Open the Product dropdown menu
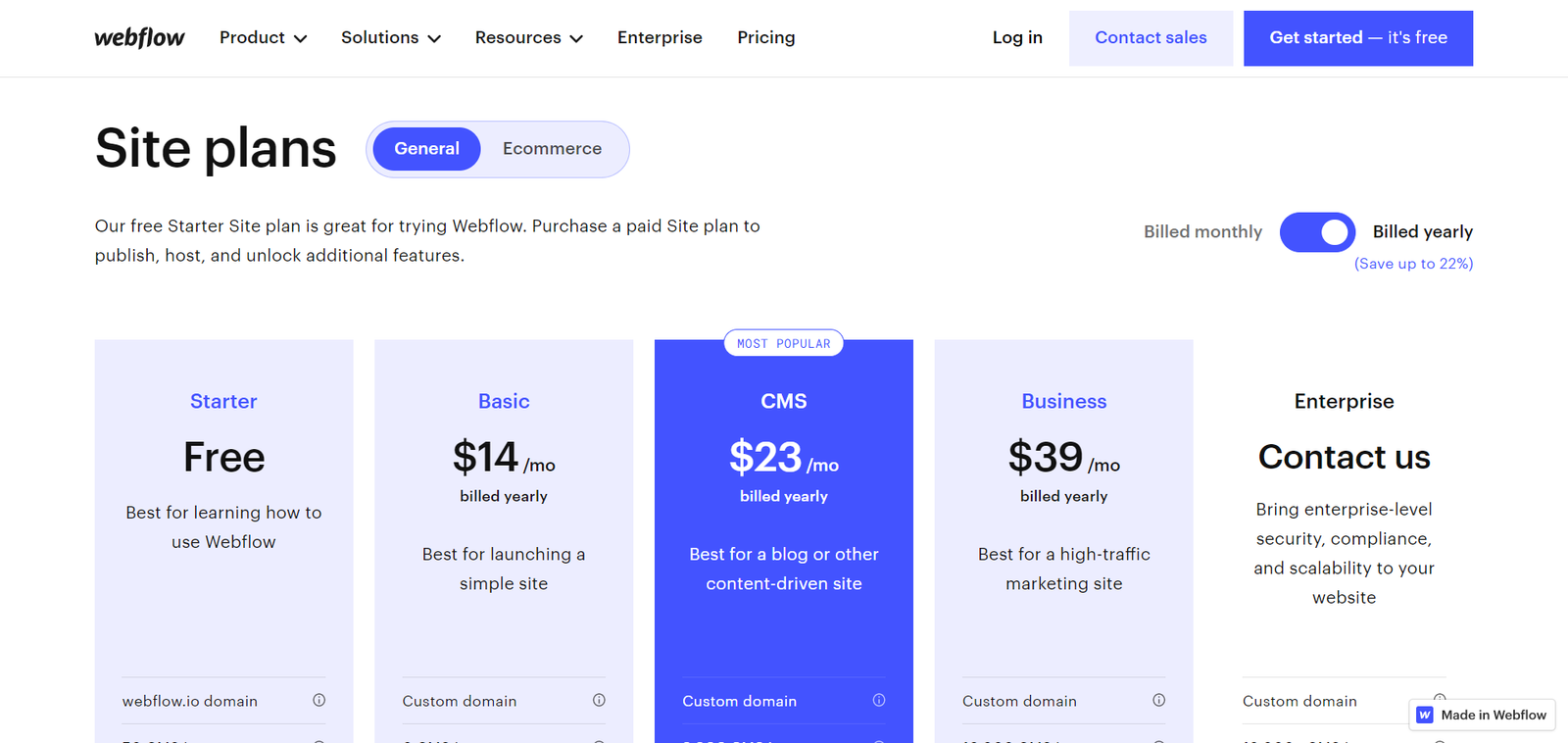1568x743 pixels. click(263, 37)
